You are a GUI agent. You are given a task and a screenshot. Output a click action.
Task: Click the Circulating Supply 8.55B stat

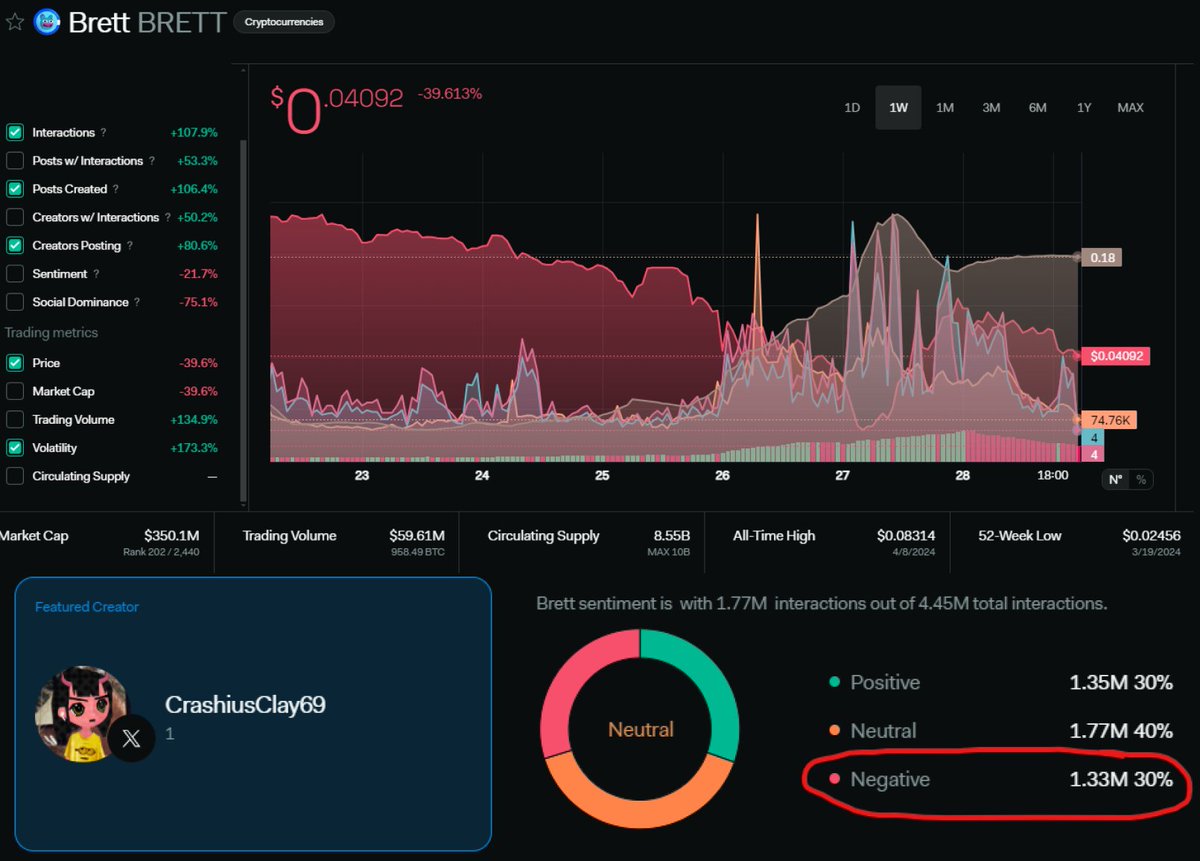(587, 542)
